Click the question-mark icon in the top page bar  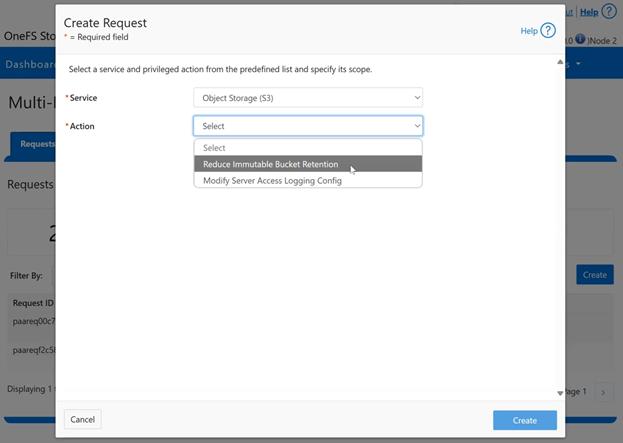coord(609,11)
